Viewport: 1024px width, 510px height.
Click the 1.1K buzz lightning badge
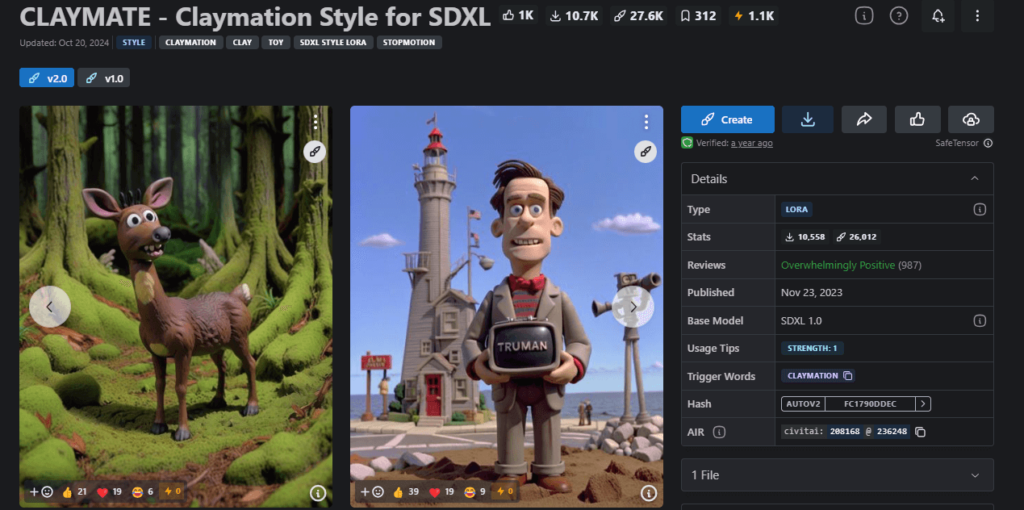(x=753, y=16)
